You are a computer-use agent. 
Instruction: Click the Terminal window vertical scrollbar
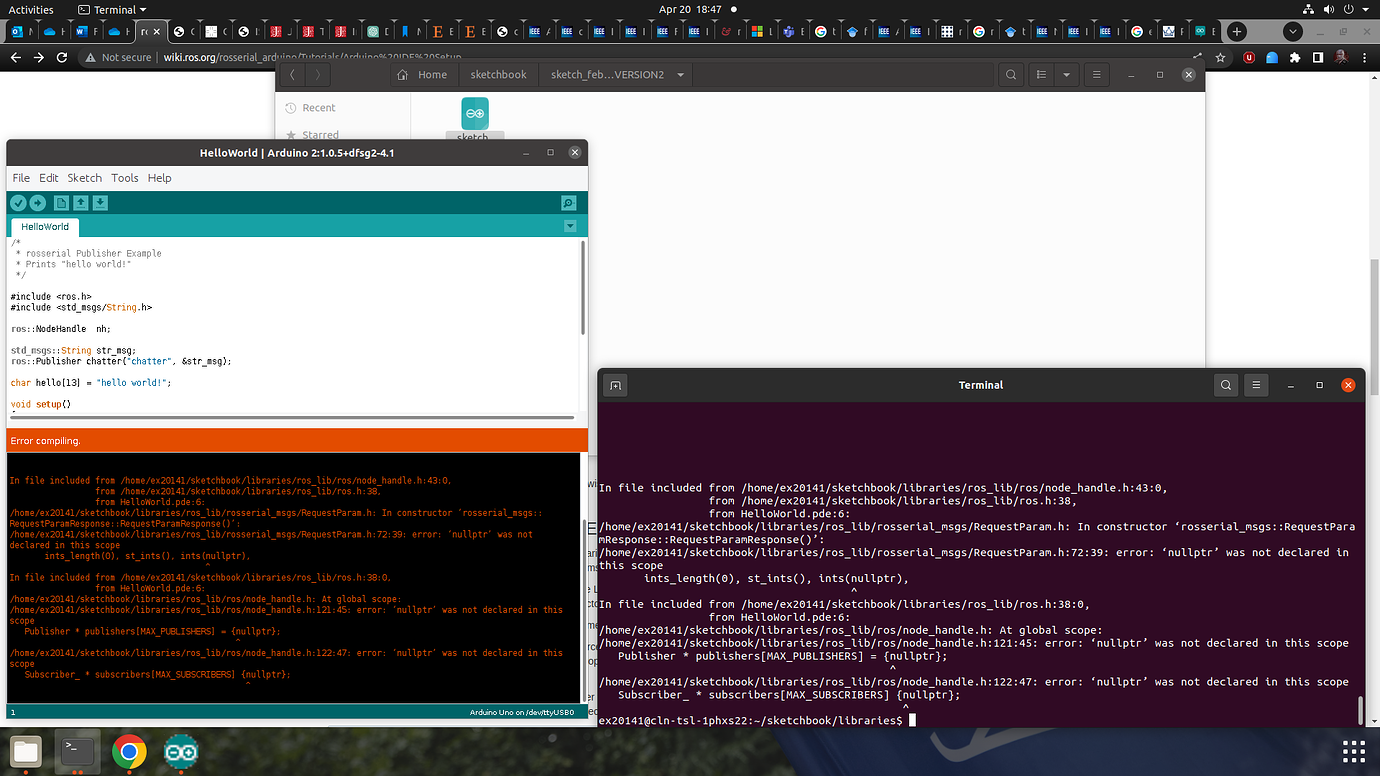(1359, 709)
